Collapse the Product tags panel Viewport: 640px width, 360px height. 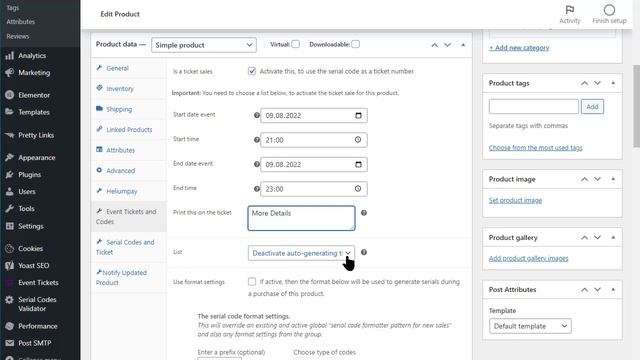tap(613, 83)
